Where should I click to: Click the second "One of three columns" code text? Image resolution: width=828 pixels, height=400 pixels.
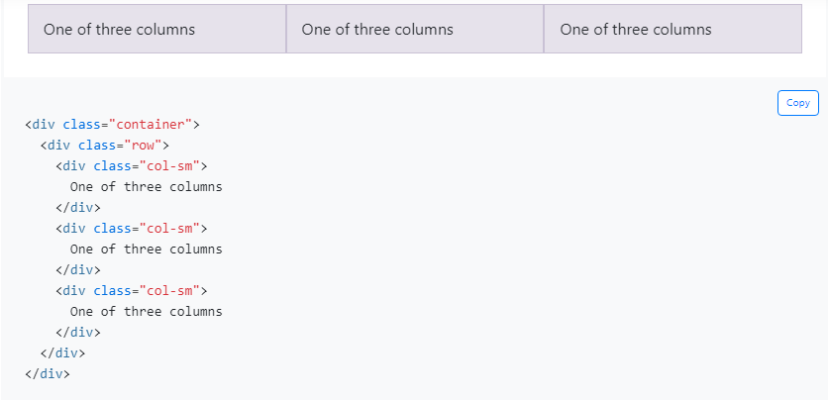pos(146,249)
